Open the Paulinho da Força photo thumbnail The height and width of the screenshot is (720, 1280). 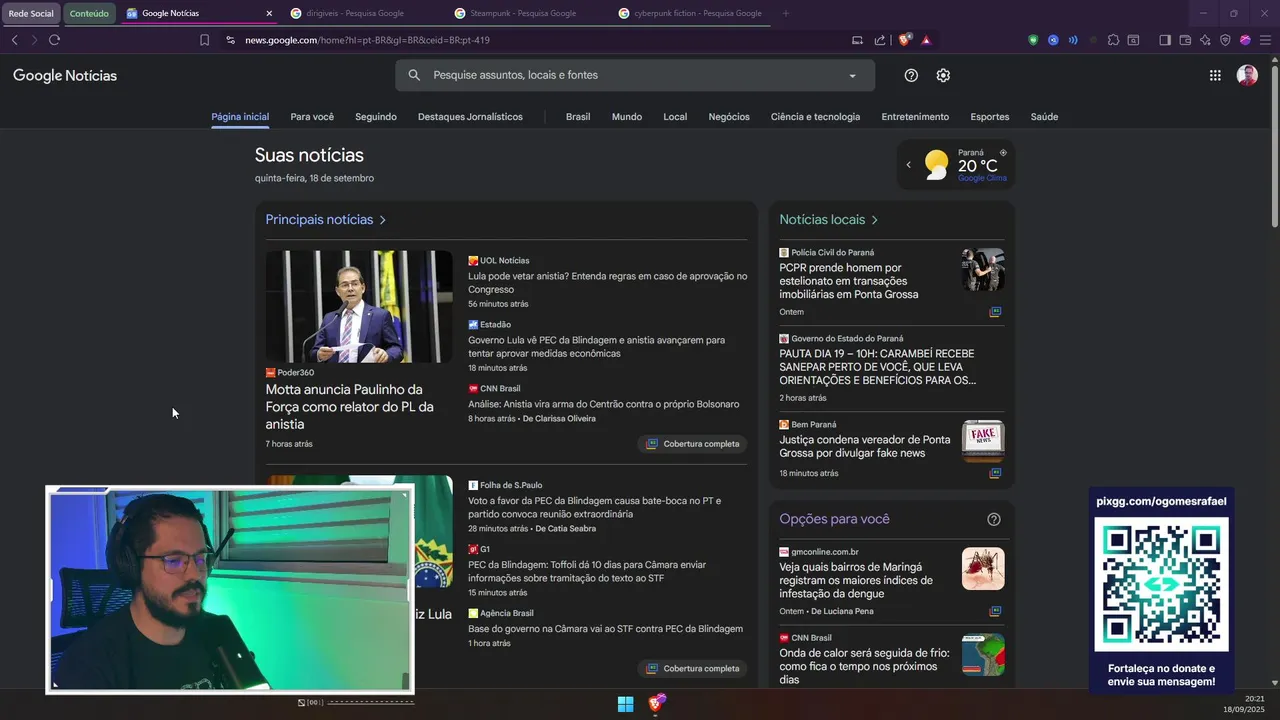click(359, 306)
